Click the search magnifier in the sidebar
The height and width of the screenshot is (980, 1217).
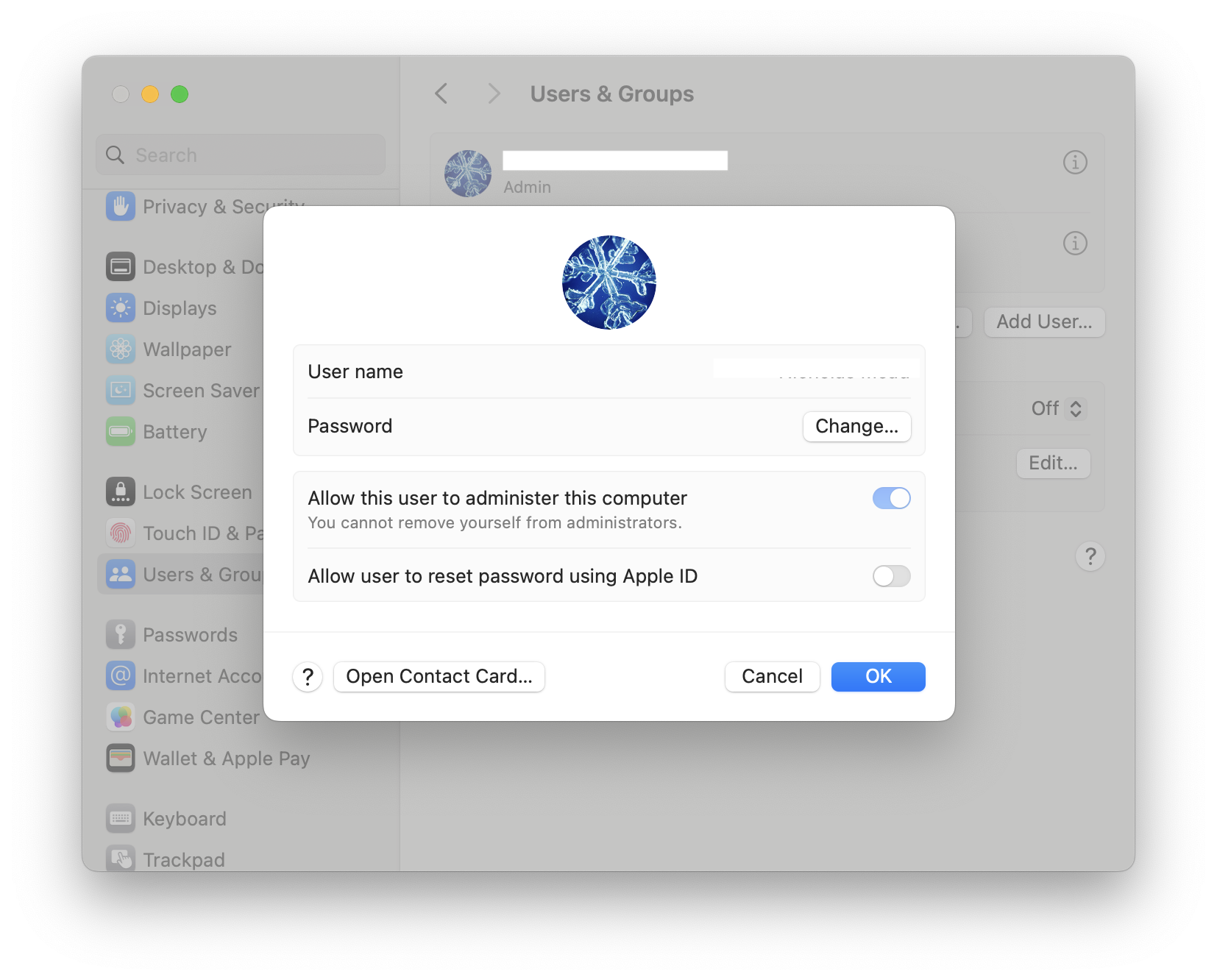coord(115,155)
